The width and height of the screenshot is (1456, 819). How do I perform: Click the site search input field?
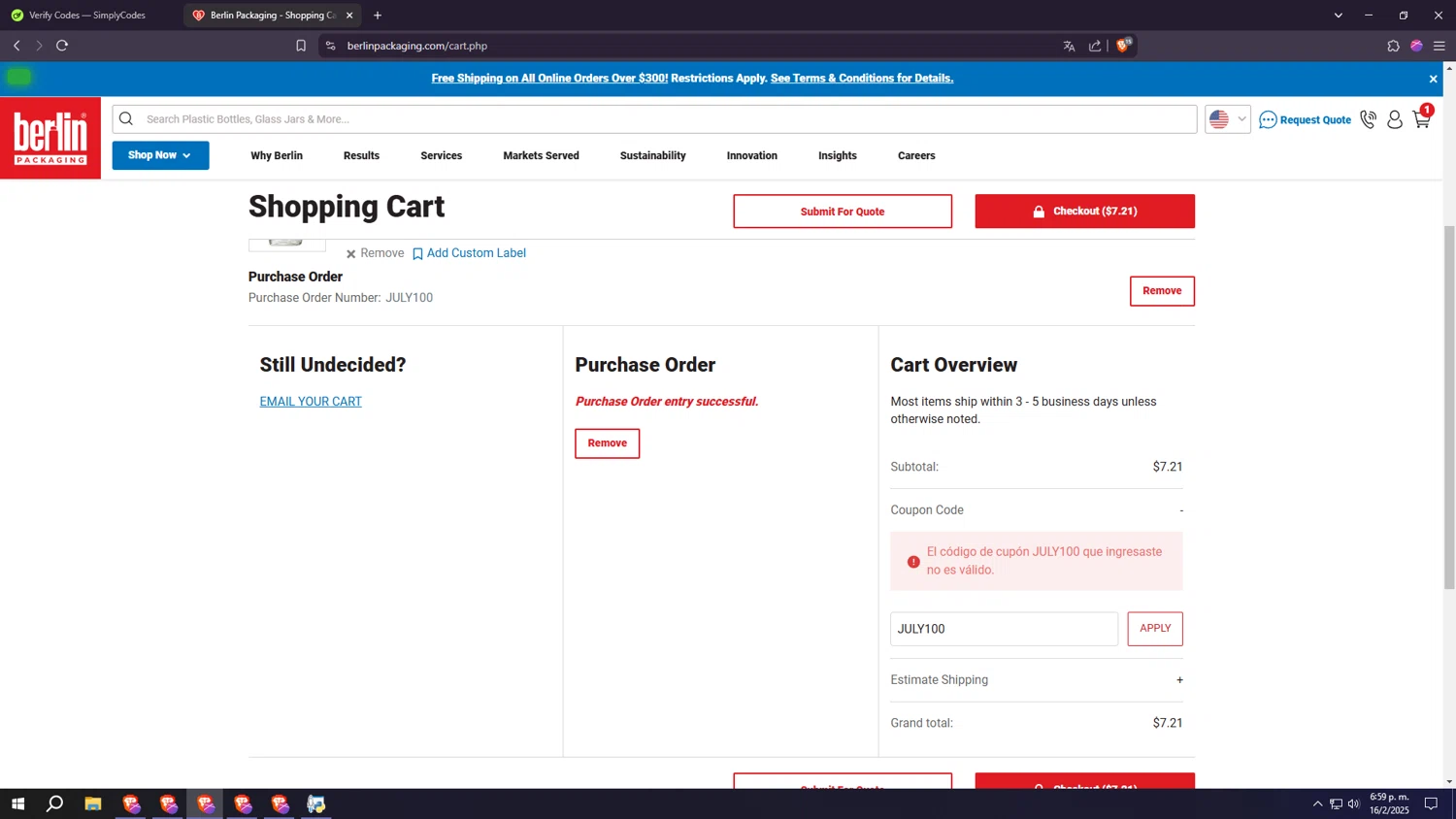[654, 119]
